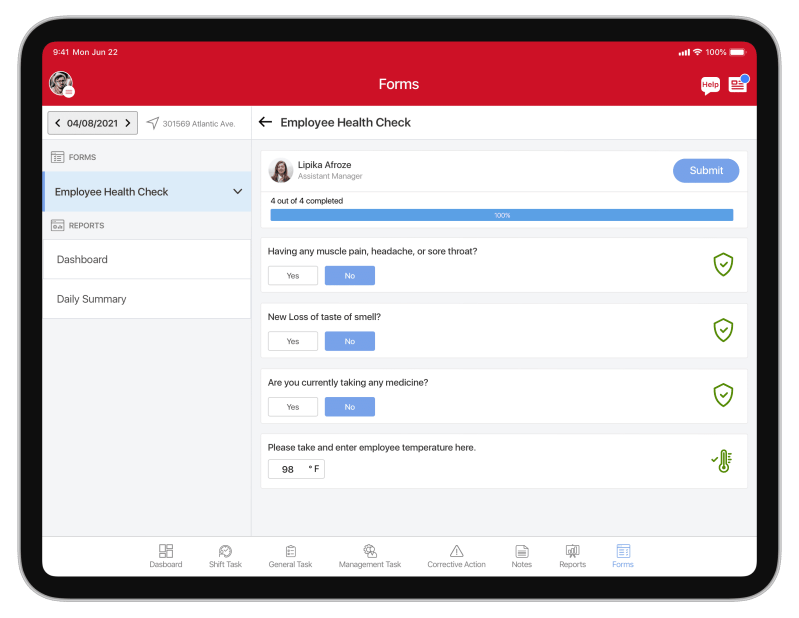The height and width of the screenshot is (618, 799).
Task: Click the Wi-Fi indicator in status bar
Action: point(698,52)
